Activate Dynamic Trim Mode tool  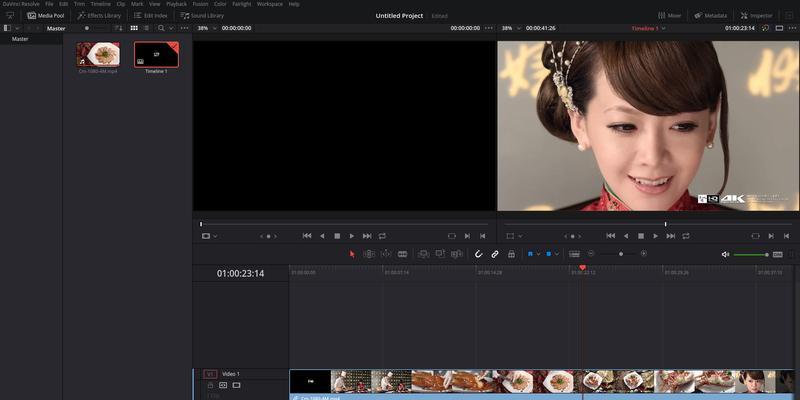(x=386, y=254)
